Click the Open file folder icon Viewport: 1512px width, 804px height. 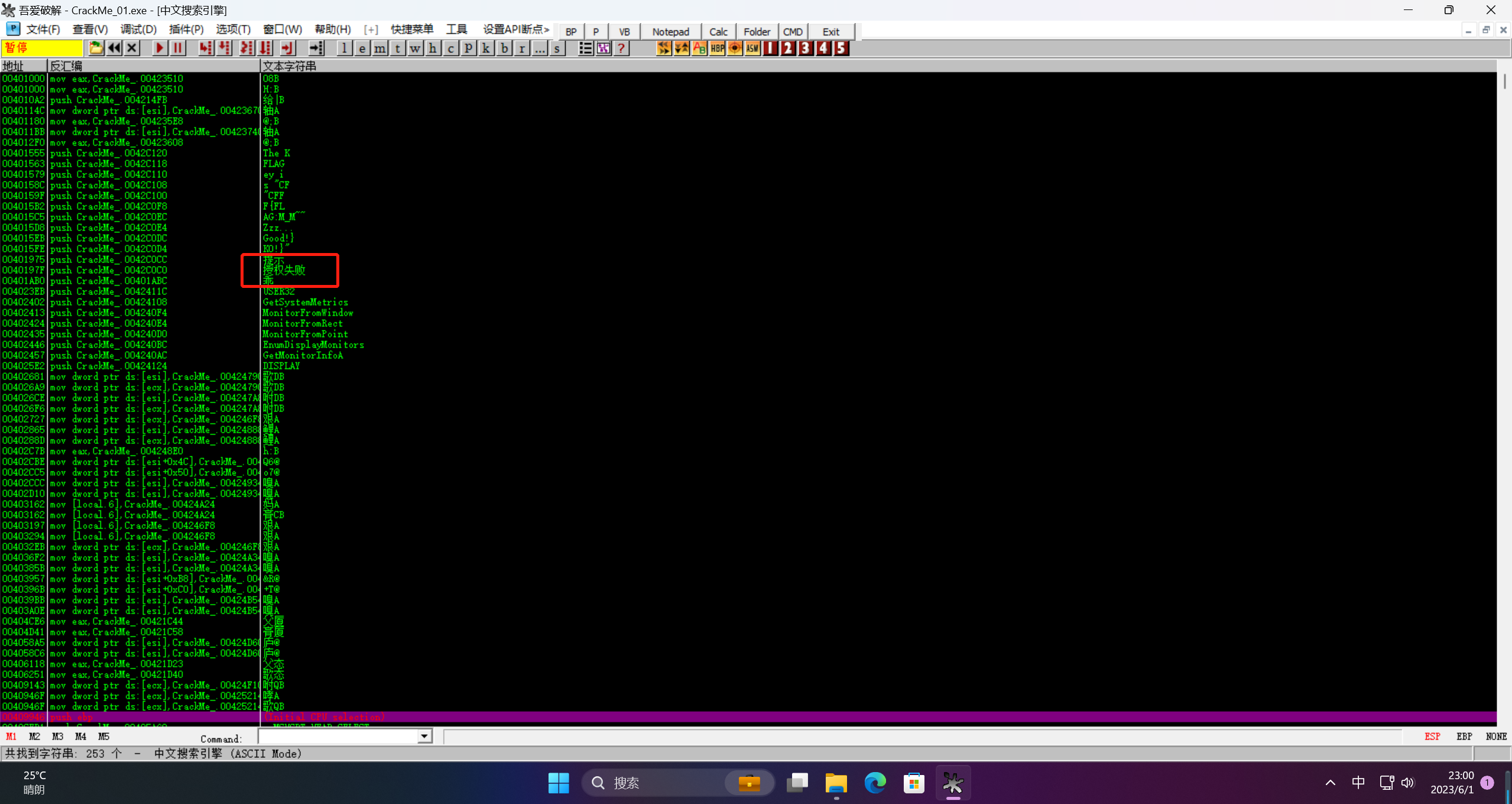tap(96, 48)
